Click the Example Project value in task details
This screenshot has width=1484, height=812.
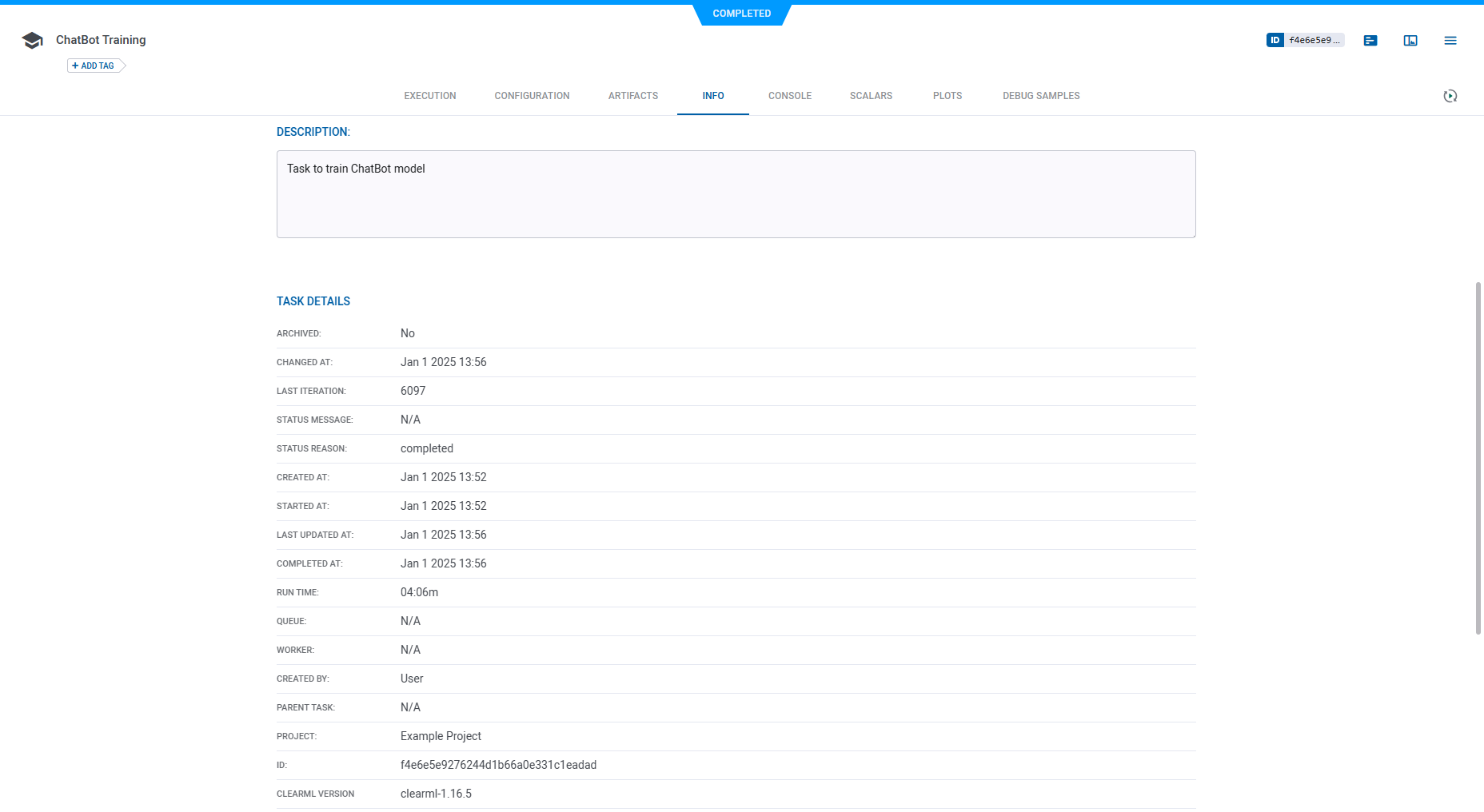pyautogui.click(x=441, y=736)
